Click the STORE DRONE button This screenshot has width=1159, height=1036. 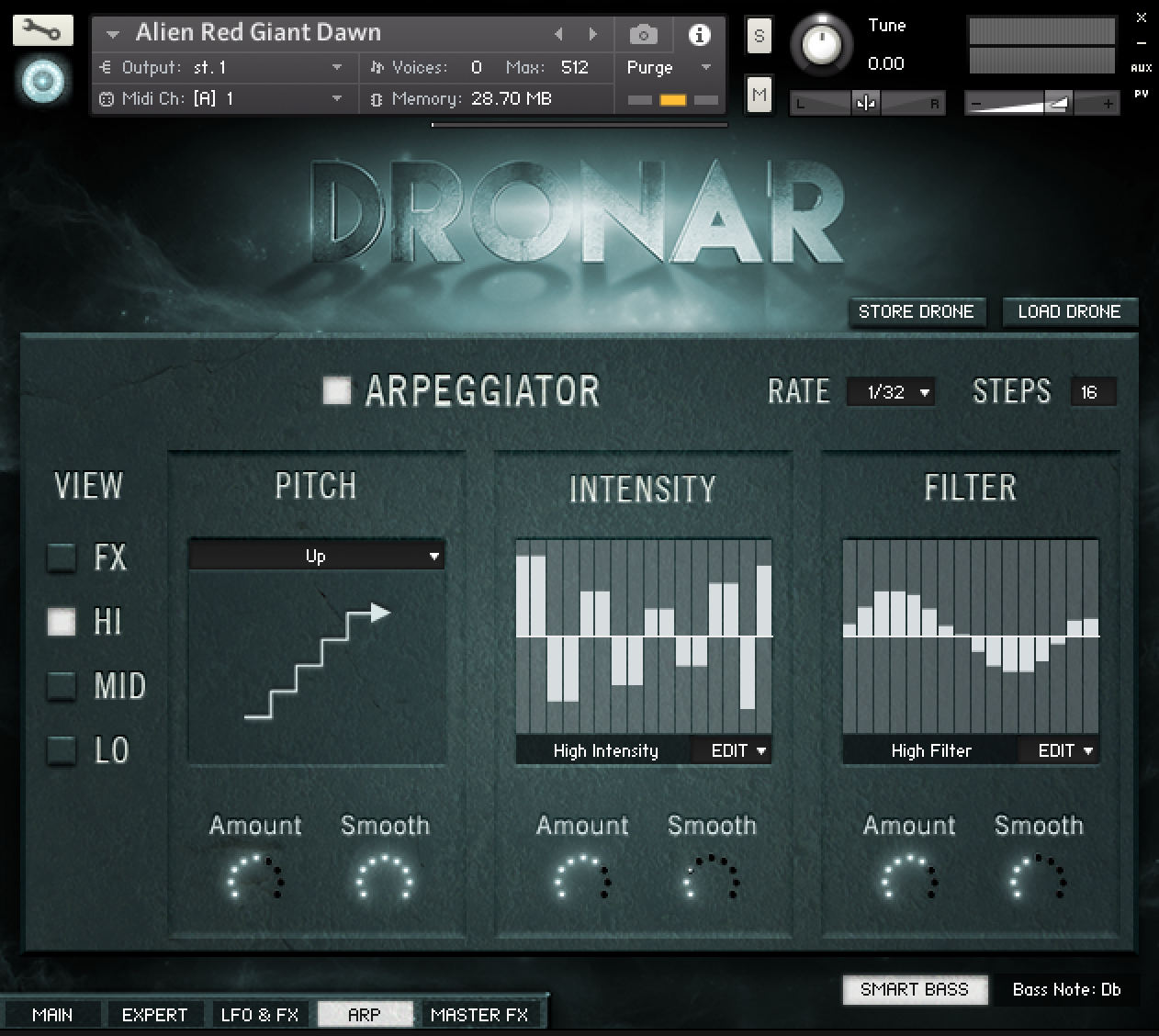(917, 312)
